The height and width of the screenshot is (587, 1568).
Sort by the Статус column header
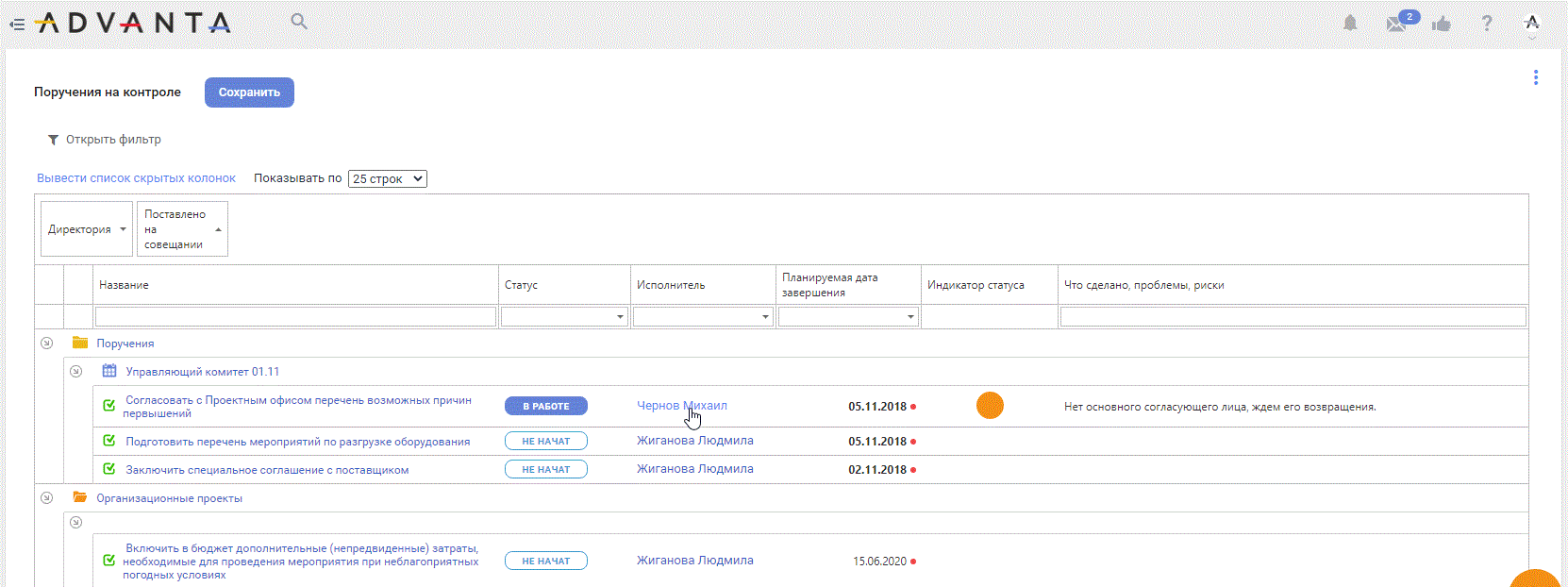coord(521,285)
